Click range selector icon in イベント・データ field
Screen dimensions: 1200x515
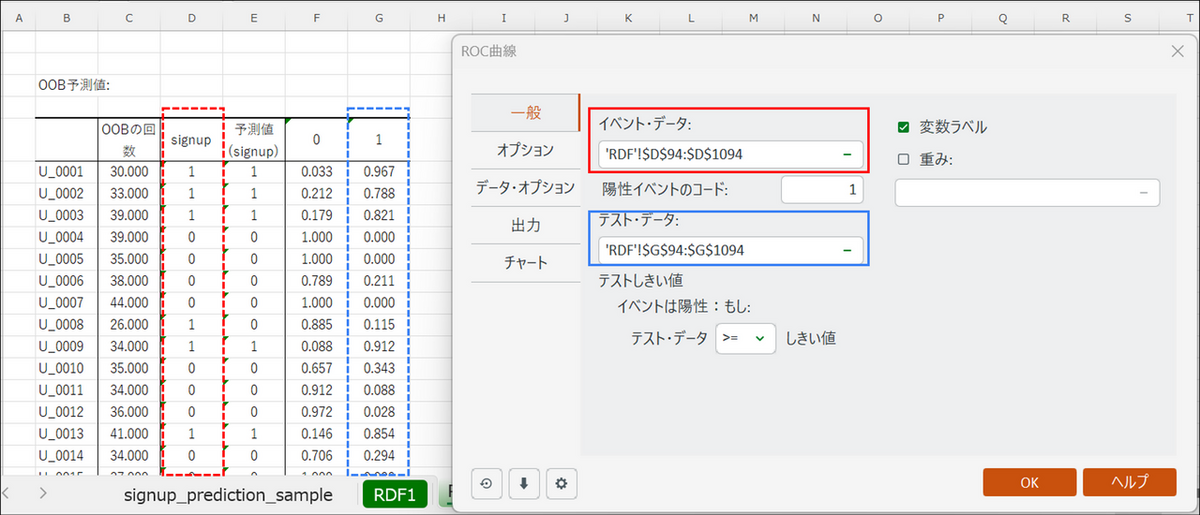(847, 155)
